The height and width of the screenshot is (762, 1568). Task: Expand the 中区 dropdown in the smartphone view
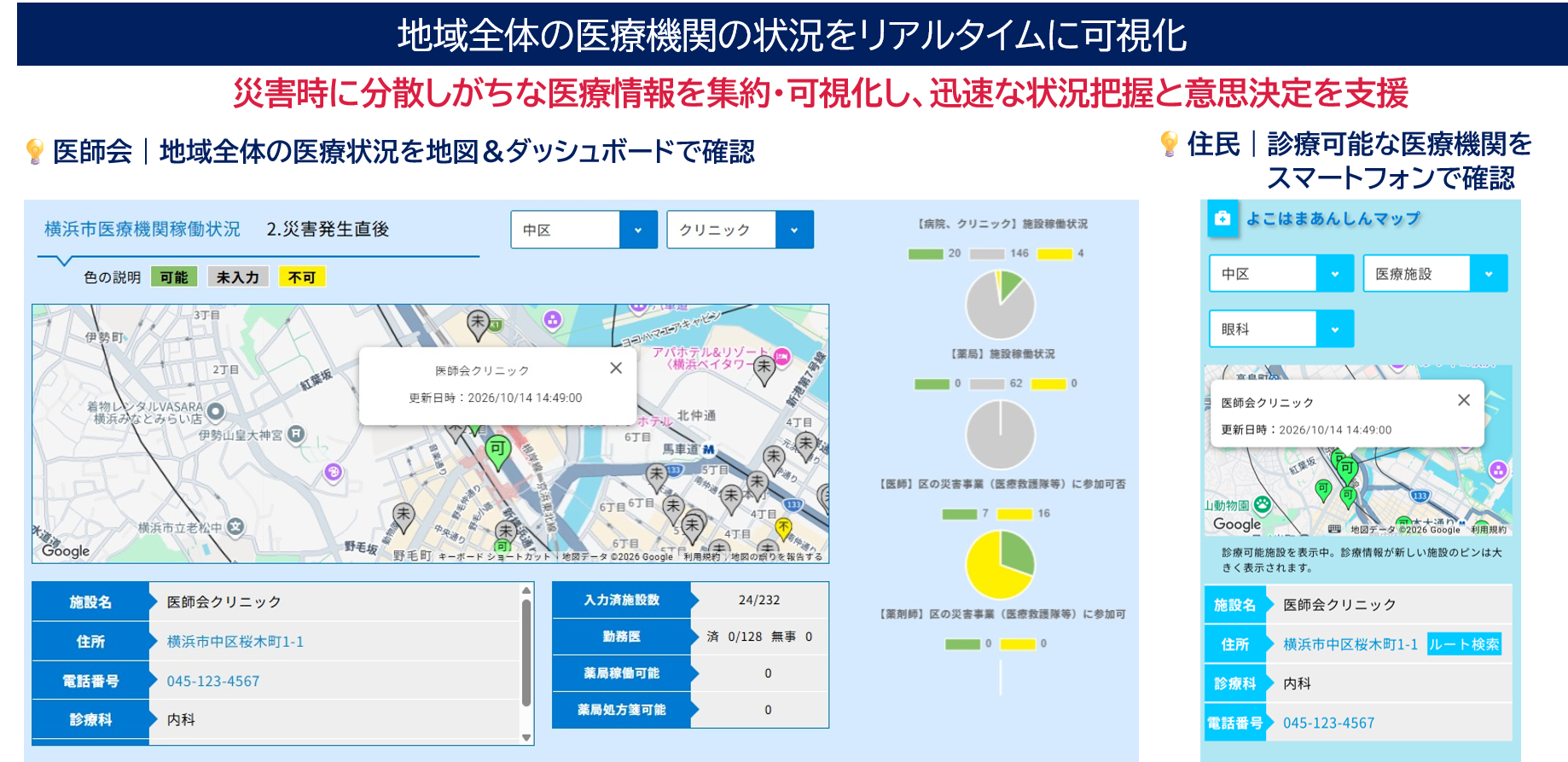[1281, 274]
